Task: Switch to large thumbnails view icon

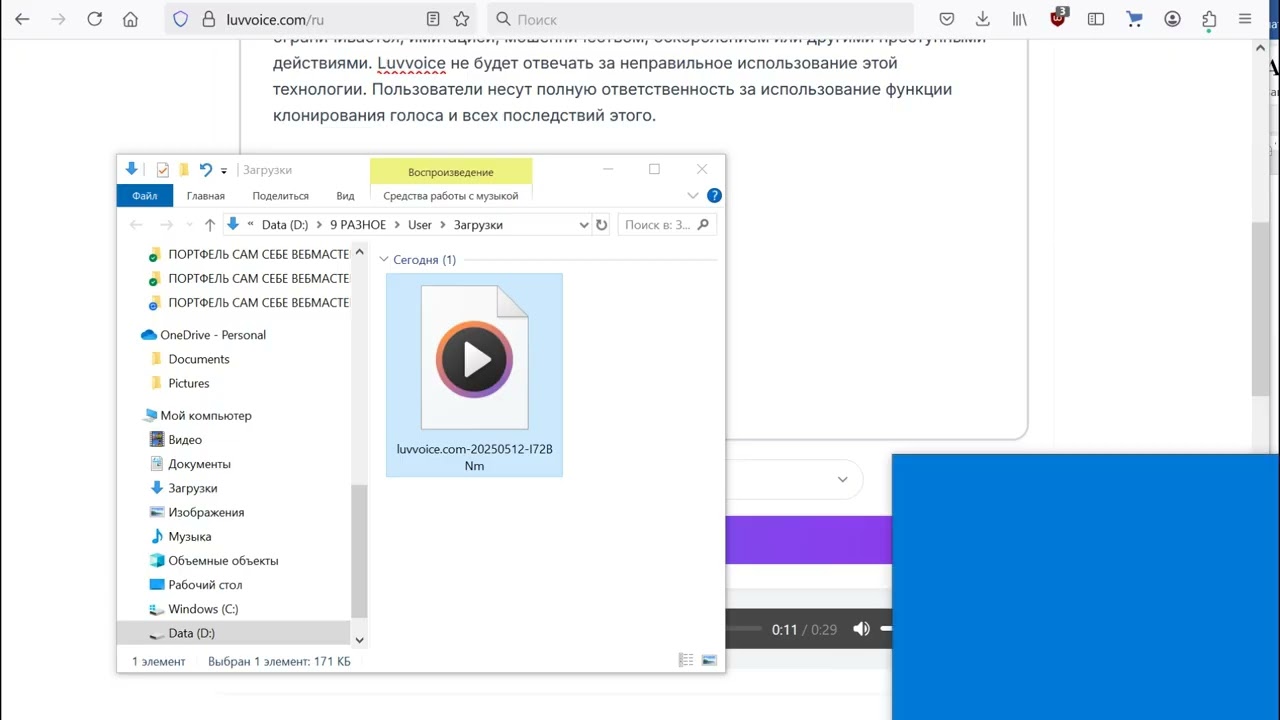Action: pos(709,660)
